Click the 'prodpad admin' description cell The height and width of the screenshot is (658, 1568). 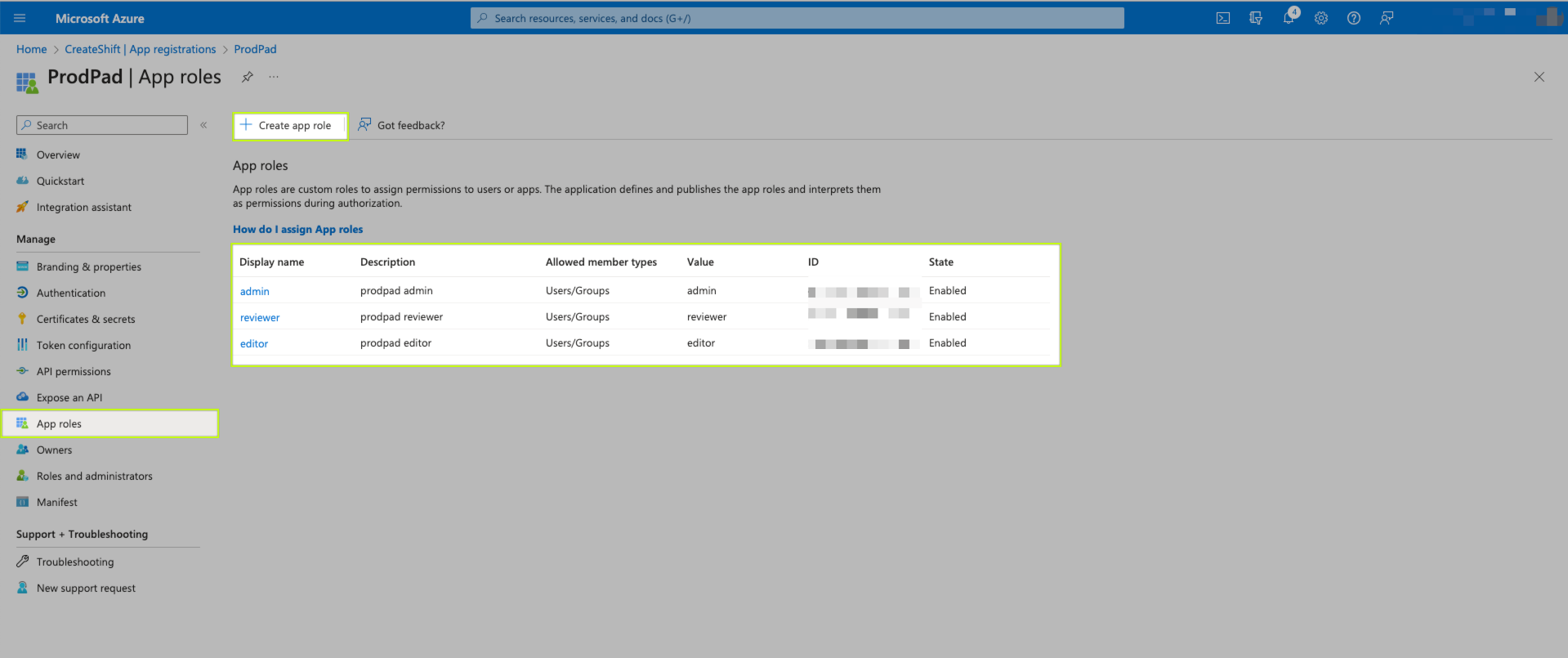[x=397, y=290]
